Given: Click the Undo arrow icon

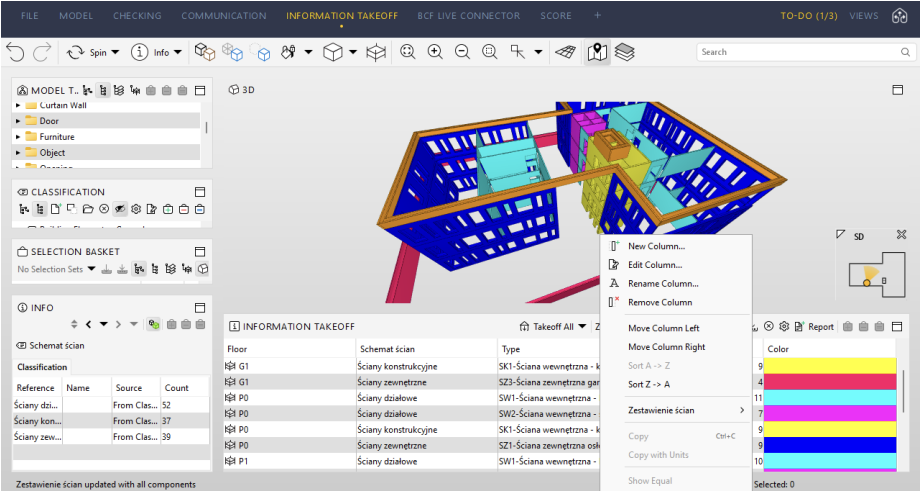Looking at the screenshot, I should click(x=15, y=52).
